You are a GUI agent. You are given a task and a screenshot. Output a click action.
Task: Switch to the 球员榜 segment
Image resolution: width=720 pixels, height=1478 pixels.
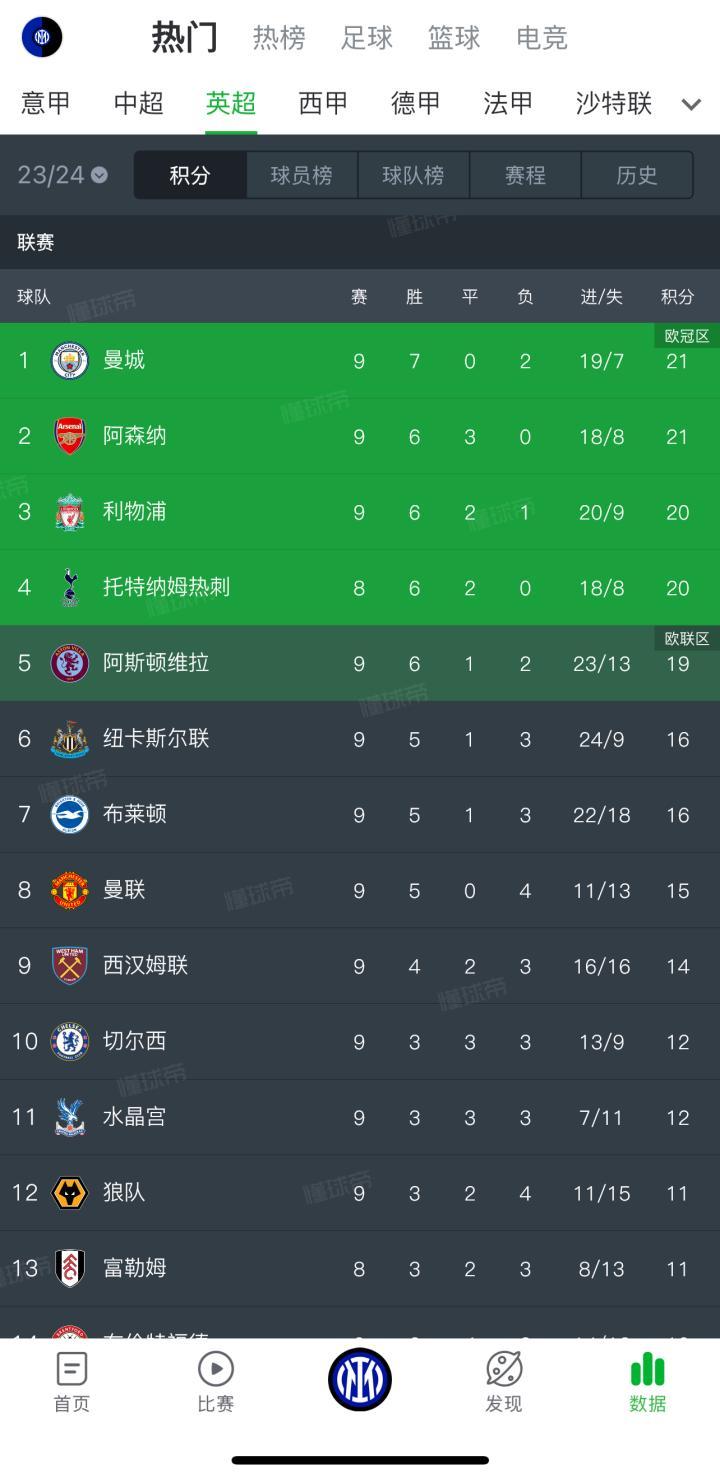301,175
